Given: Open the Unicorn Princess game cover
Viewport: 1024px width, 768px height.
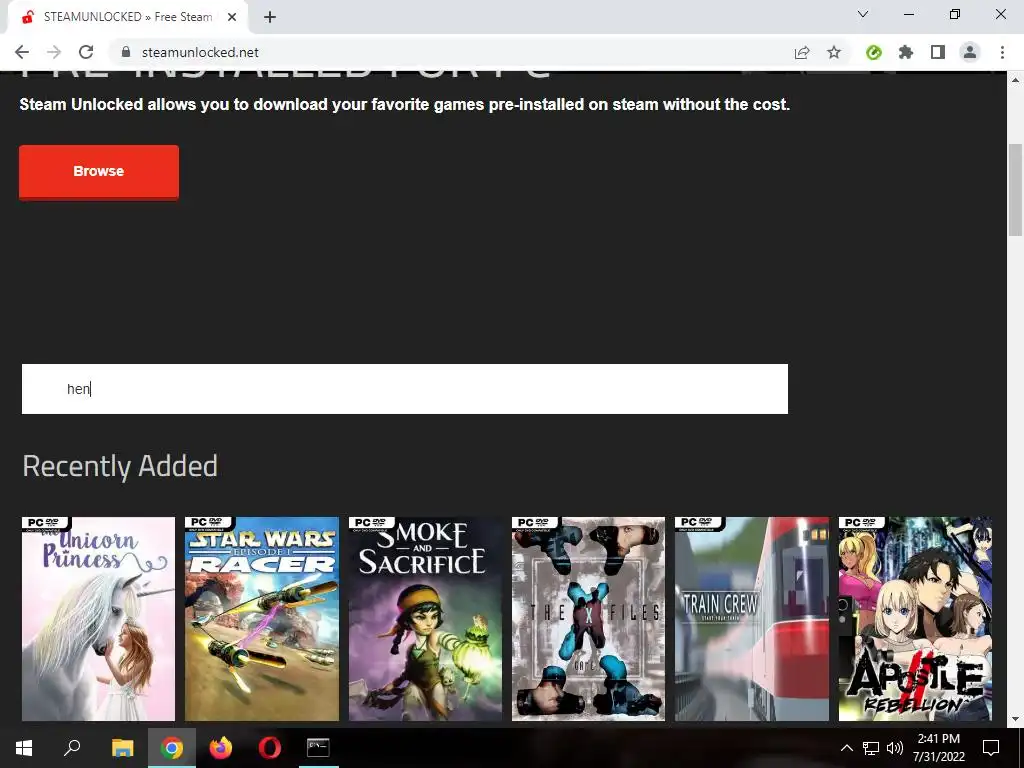Looking at the screenshot, I should click(99, 619).
